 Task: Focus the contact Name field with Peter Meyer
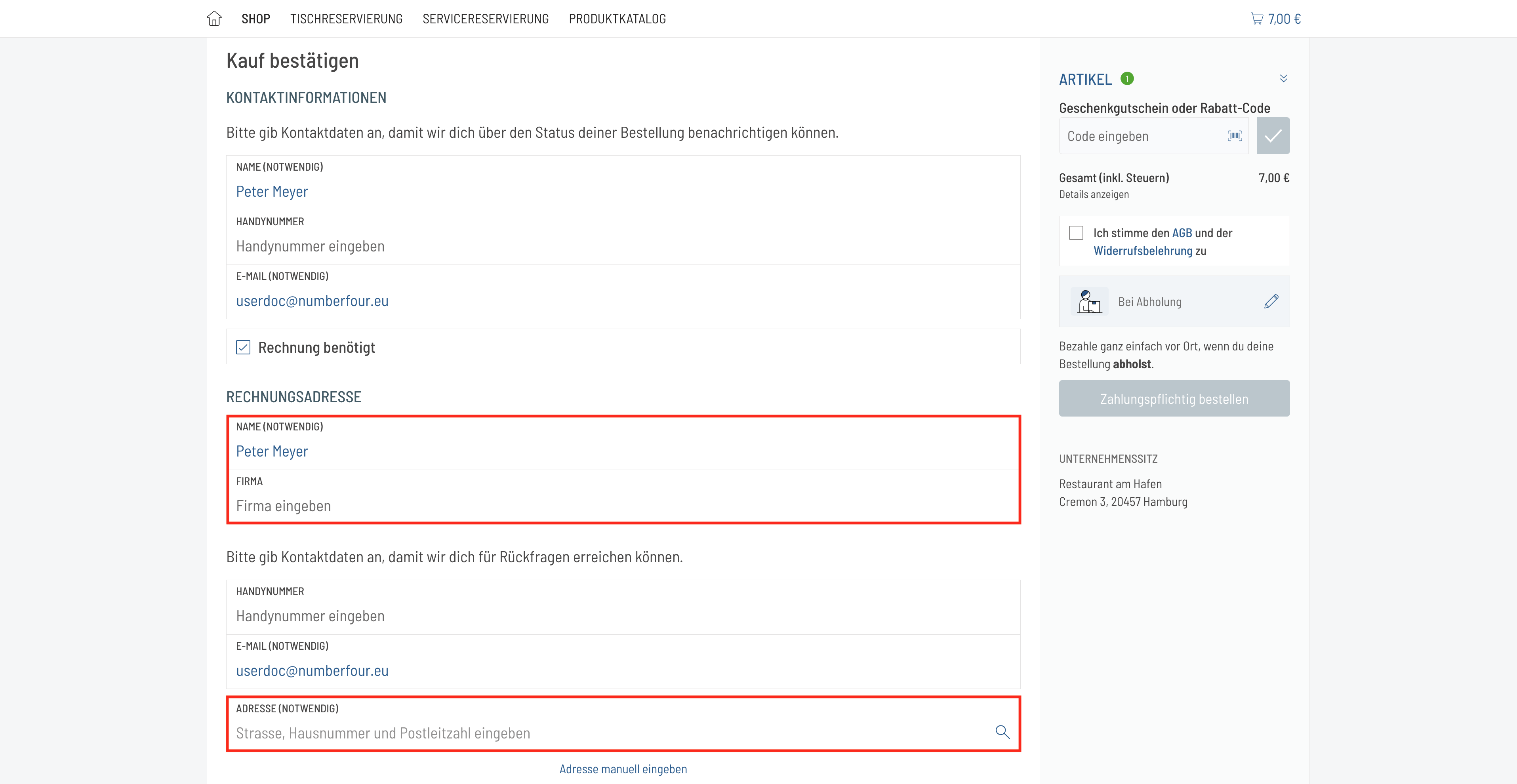pyautogui.click(x=623, y=183)
